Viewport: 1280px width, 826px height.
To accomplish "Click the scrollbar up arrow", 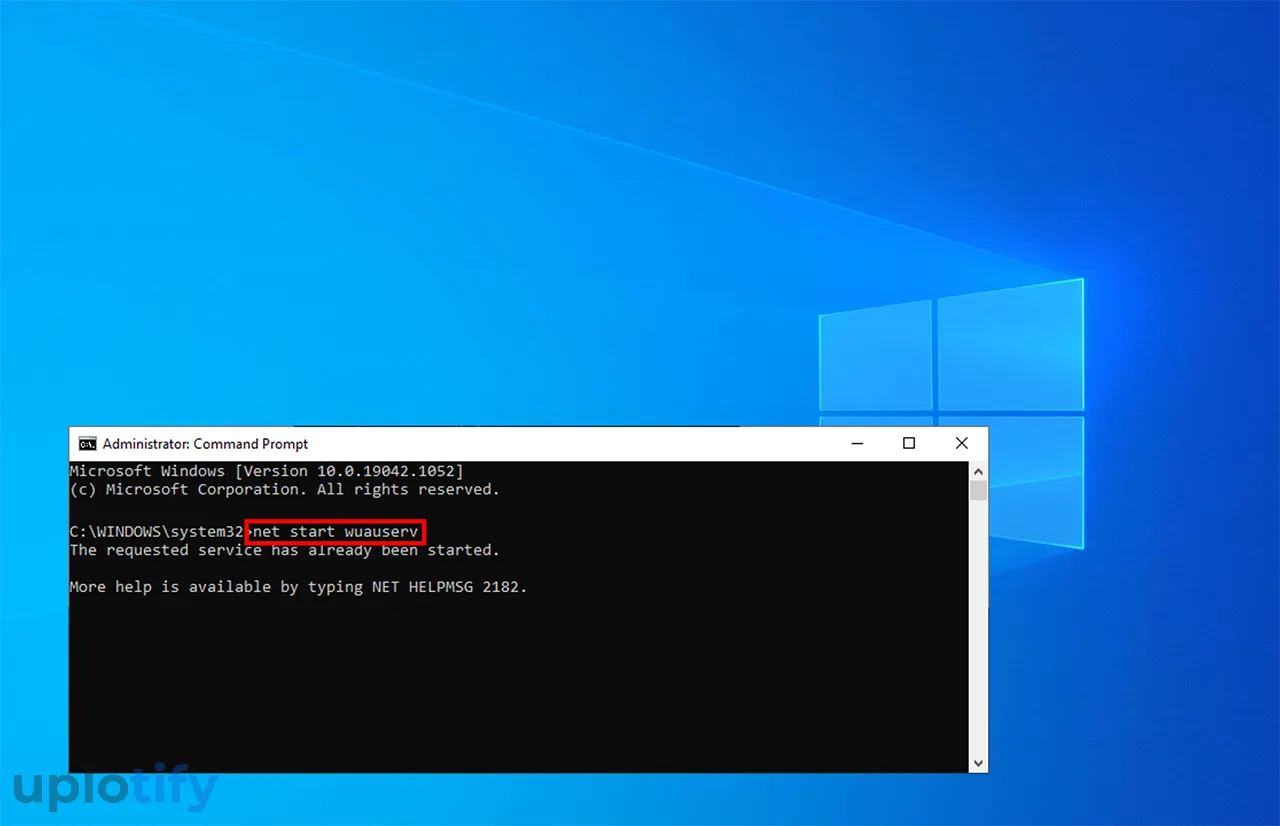I will [x=979, y=471].
